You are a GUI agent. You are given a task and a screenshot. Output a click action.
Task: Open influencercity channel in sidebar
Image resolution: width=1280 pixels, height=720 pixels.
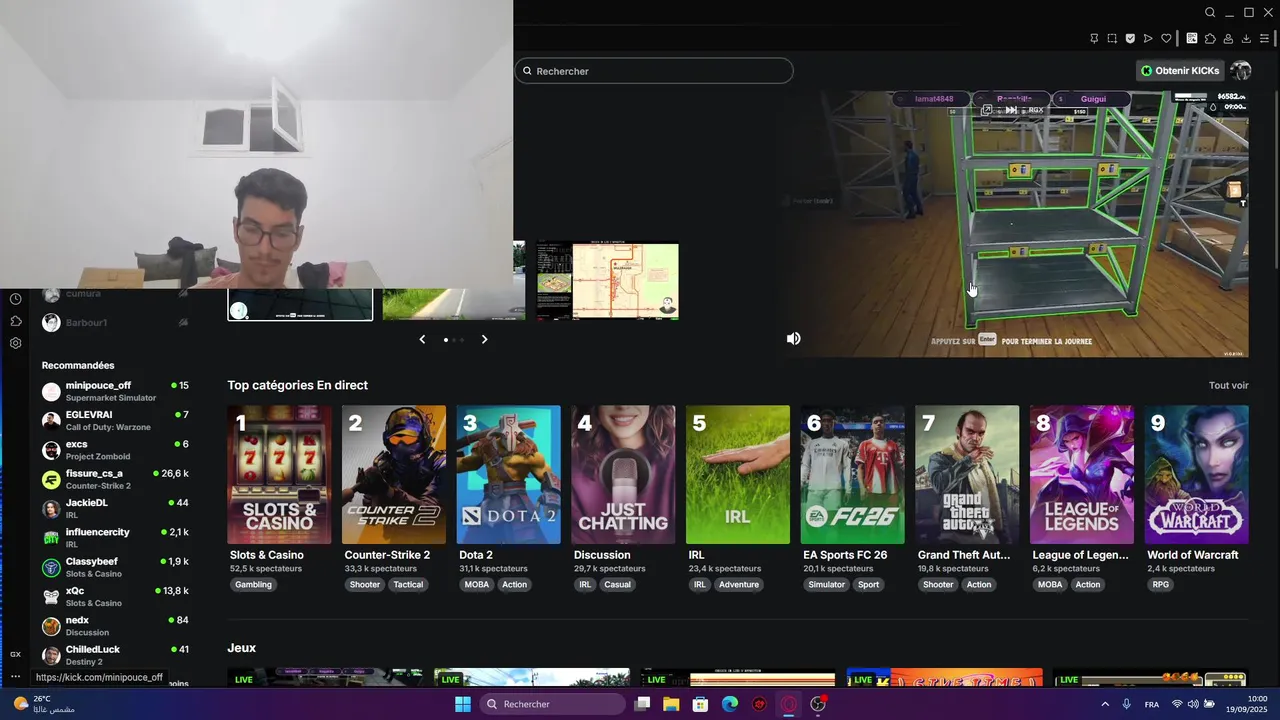pos(115,537)
